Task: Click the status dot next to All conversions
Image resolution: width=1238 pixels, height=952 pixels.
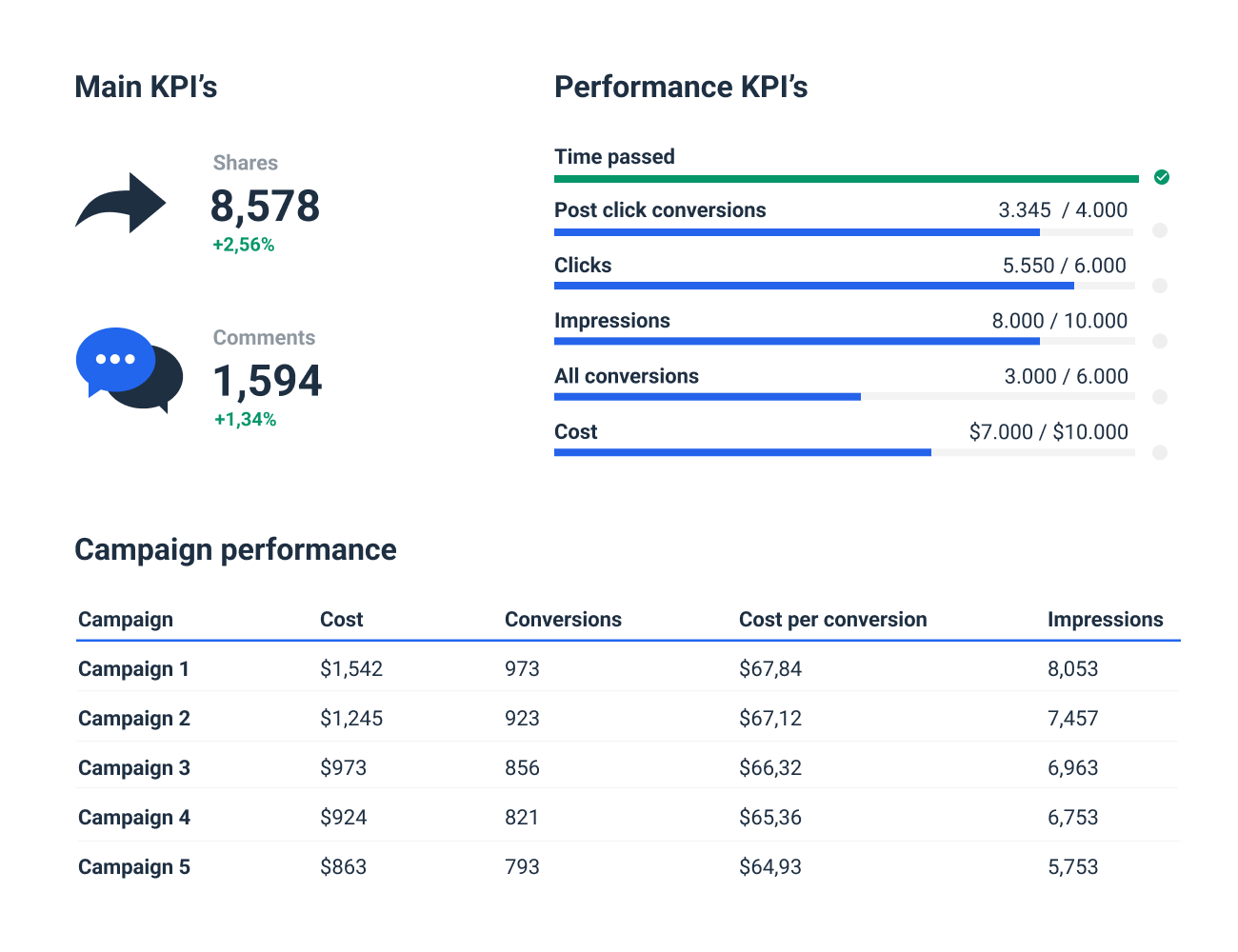Action: 1160,397
